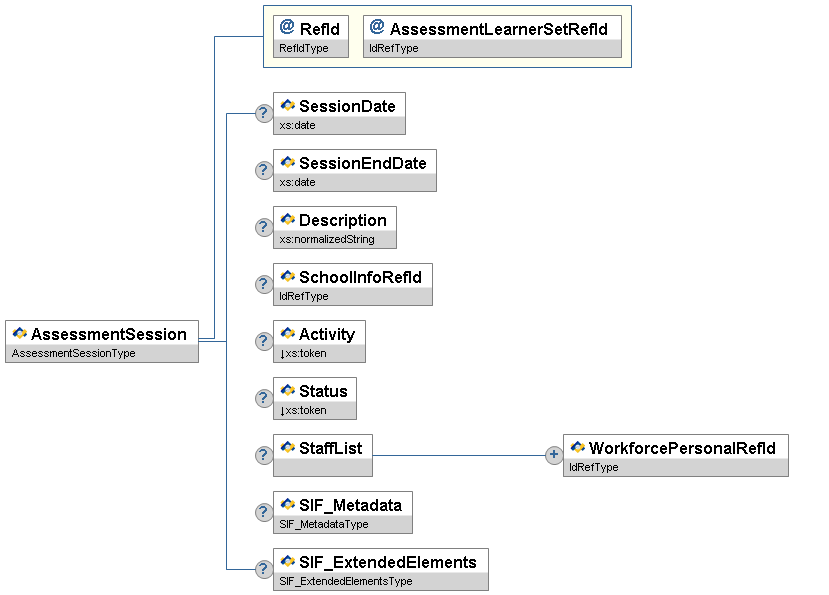Click the question mark icon beside SIF_Metadata
The height and width of the screenshot is (595, 829).
tap(264, 512)
